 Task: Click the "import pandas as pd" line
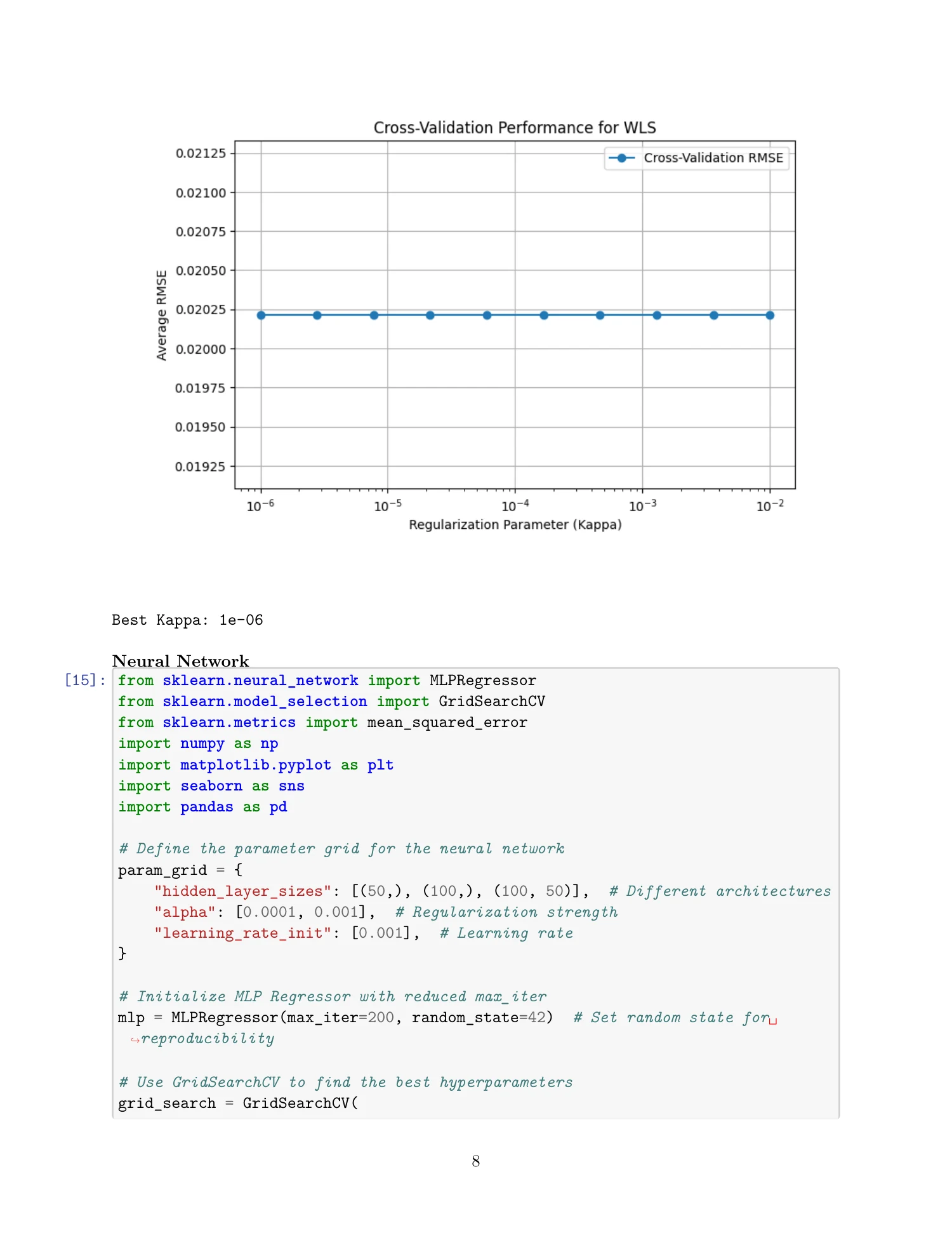[x=202, y=807]
